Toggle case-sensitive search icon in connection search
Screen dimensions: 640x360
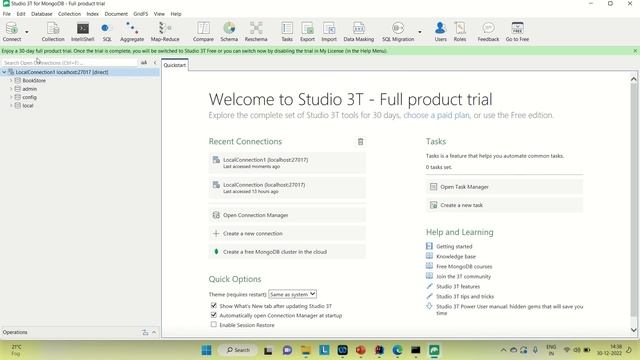pos(144,63)
